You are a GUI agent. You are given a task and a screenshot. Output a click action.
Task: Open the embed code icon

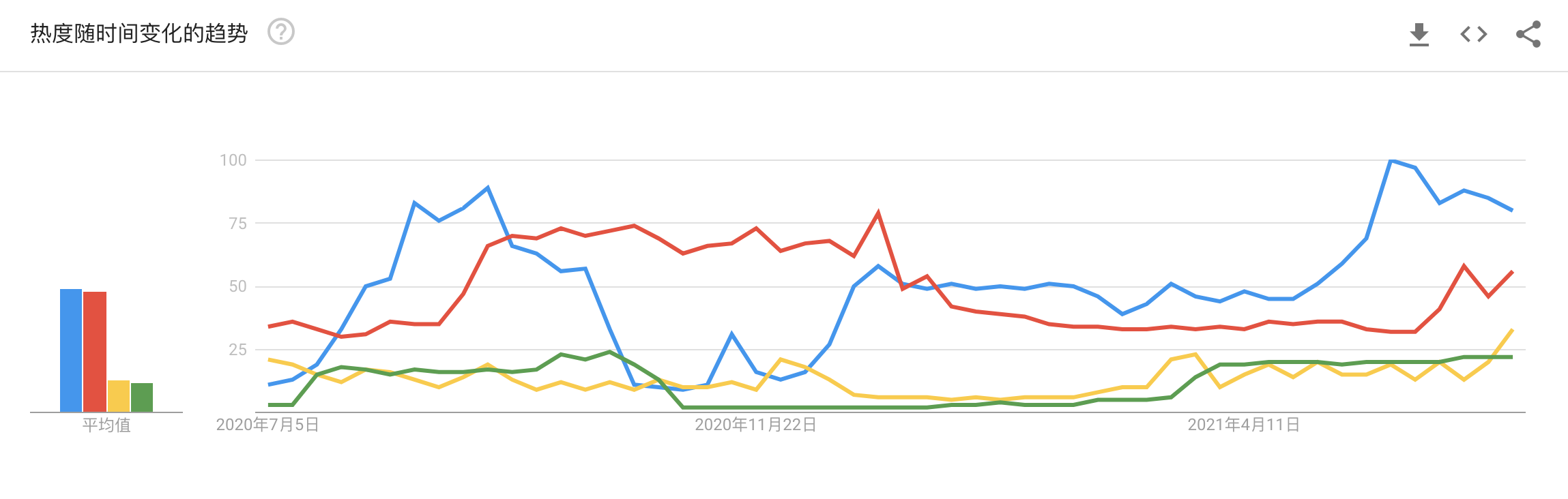(x=1473, y=34)
